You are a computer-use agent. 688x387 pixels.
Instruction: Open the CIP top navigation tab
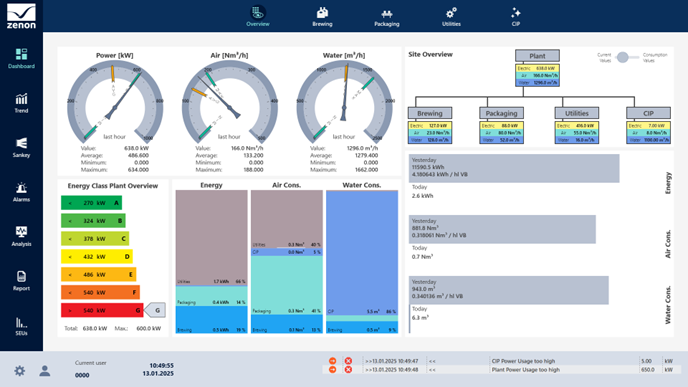pos(516,17)
